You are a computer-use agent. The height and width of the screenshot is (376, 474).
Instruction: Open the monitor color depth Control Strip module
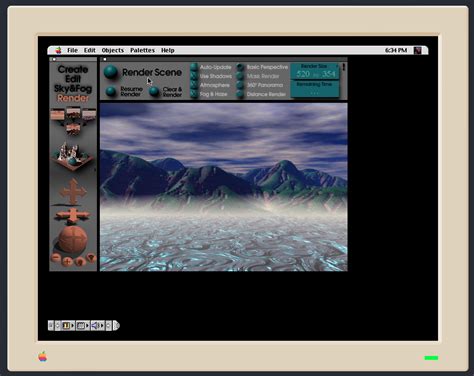[x=66, y=325]
